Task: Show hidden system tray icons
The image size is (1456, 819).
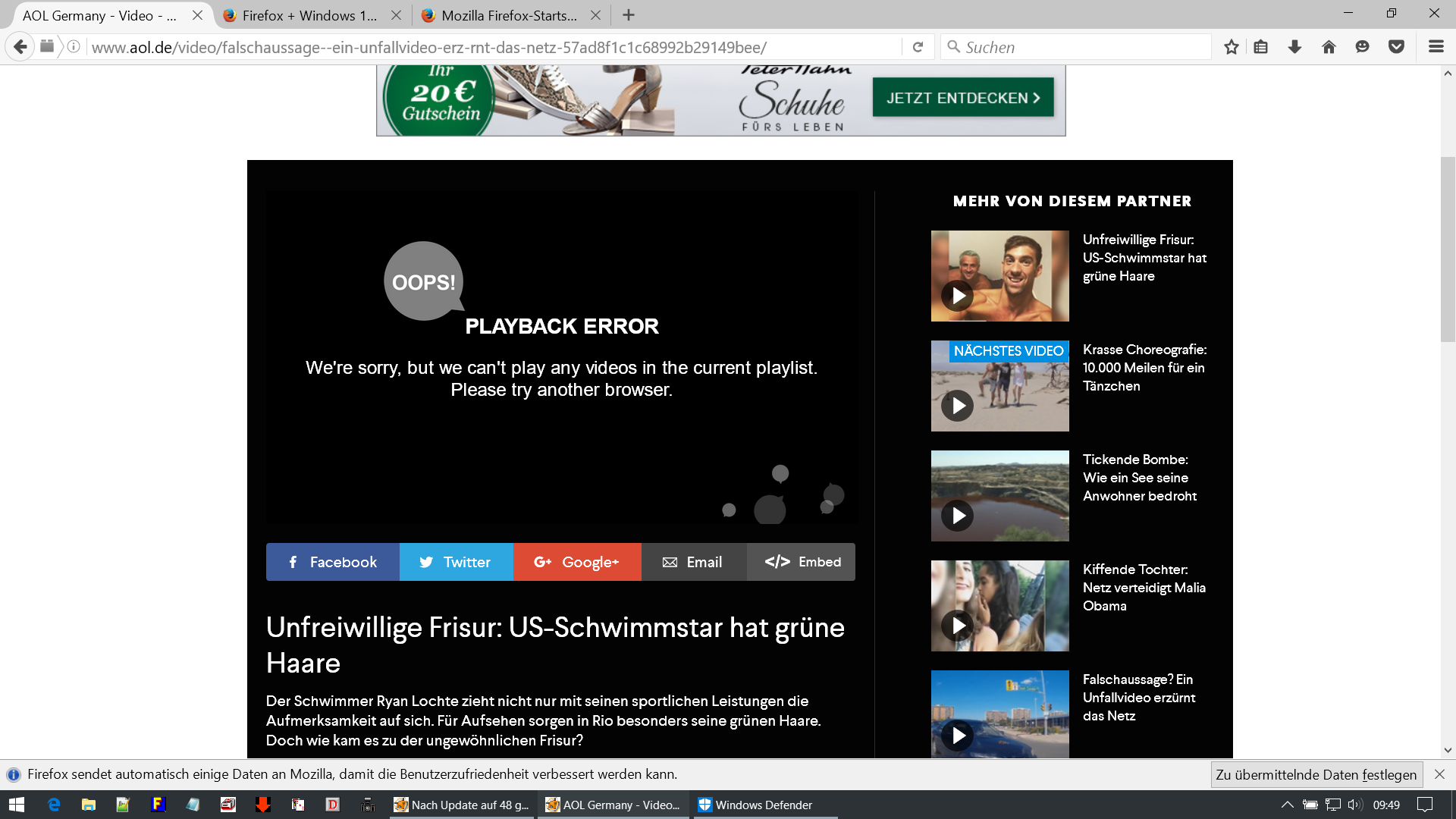Action: [1287, 805]
